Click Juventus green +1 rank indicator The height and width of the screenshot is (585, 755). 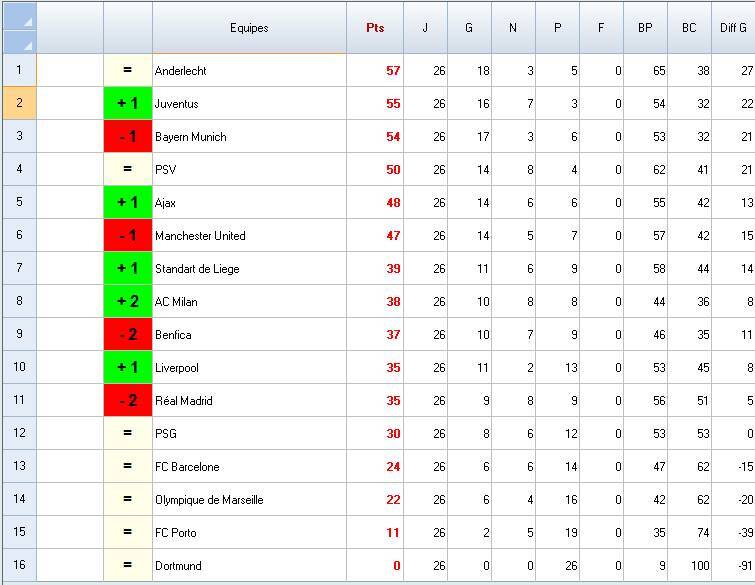tap(128, 104)
